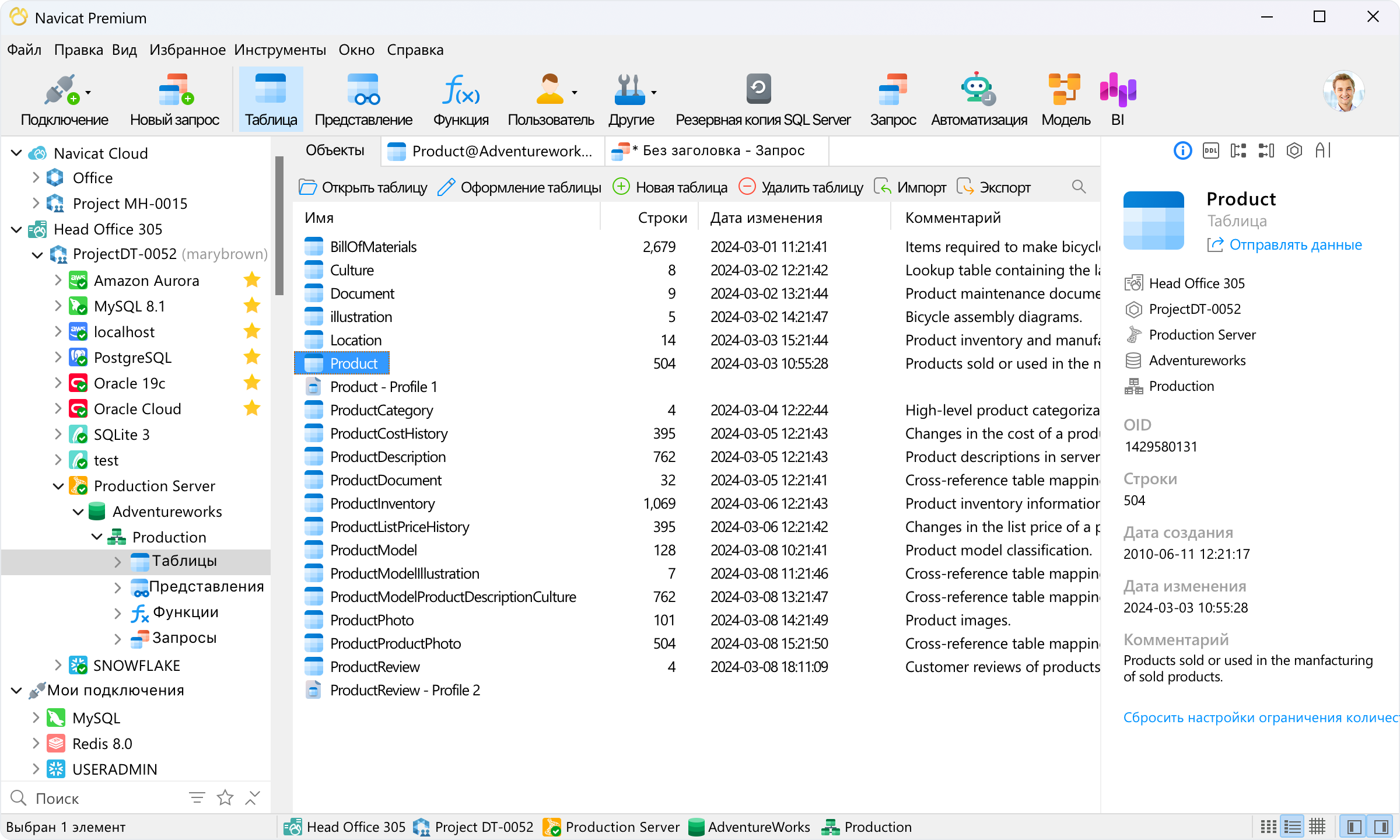
Task: Click Оформление таблицы button
Action: click(519, 187)
